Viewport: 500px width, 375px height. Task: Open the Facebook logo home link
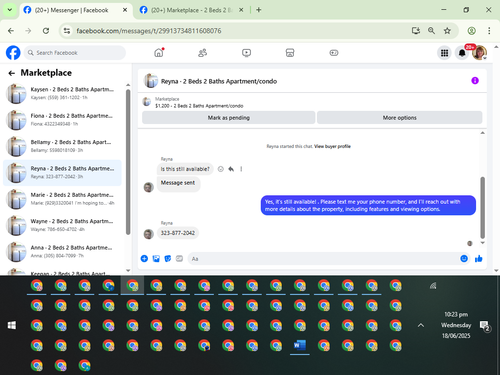click(x=13, y=53)
